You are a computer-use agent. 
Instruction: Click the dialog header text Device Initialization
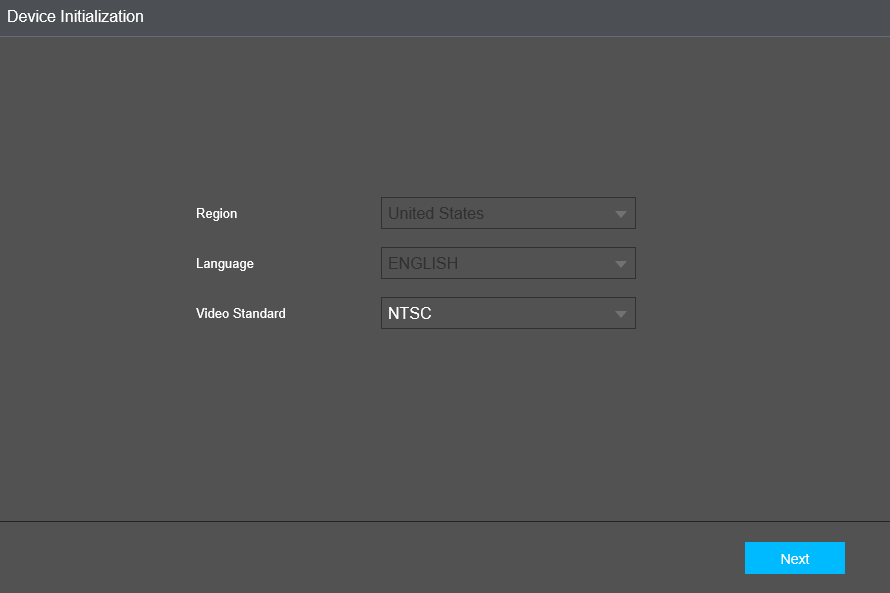click(x=78, y=16)
